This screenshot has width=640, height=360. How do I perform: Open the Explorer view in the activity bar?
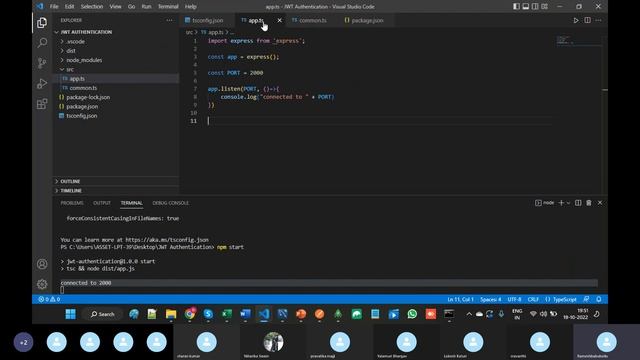click(42, 23)
